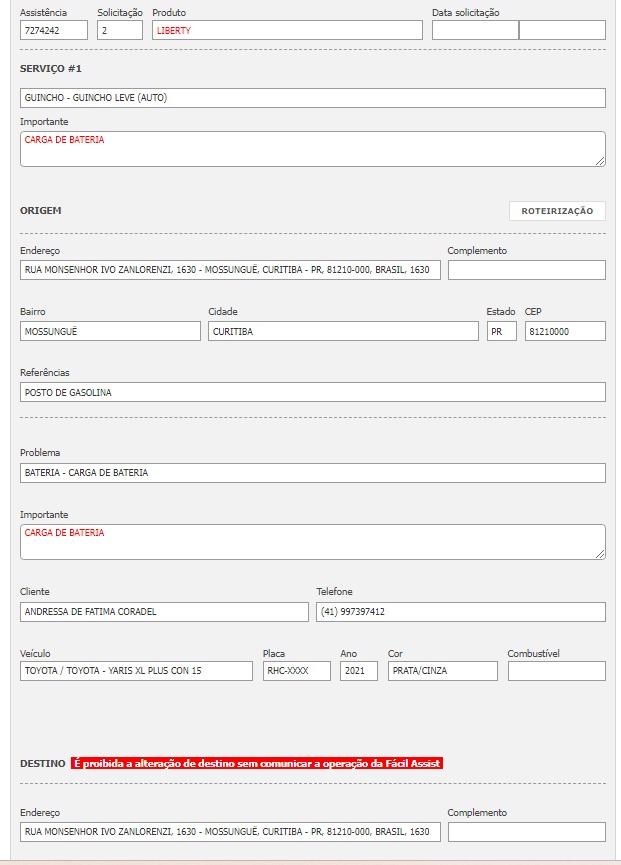Grab the resize handle of the Serviço Importante box
The image size is (621, 865).
[601, 161]
